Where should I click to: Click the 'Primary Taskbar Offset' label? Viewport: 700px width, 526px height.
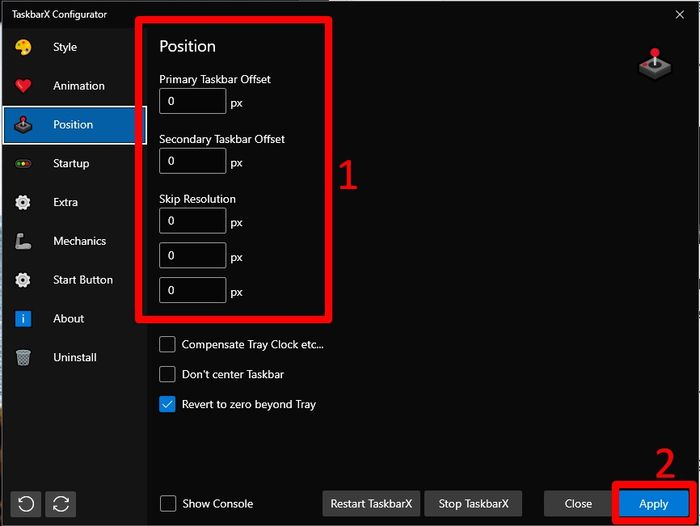(x=215, y=79)
